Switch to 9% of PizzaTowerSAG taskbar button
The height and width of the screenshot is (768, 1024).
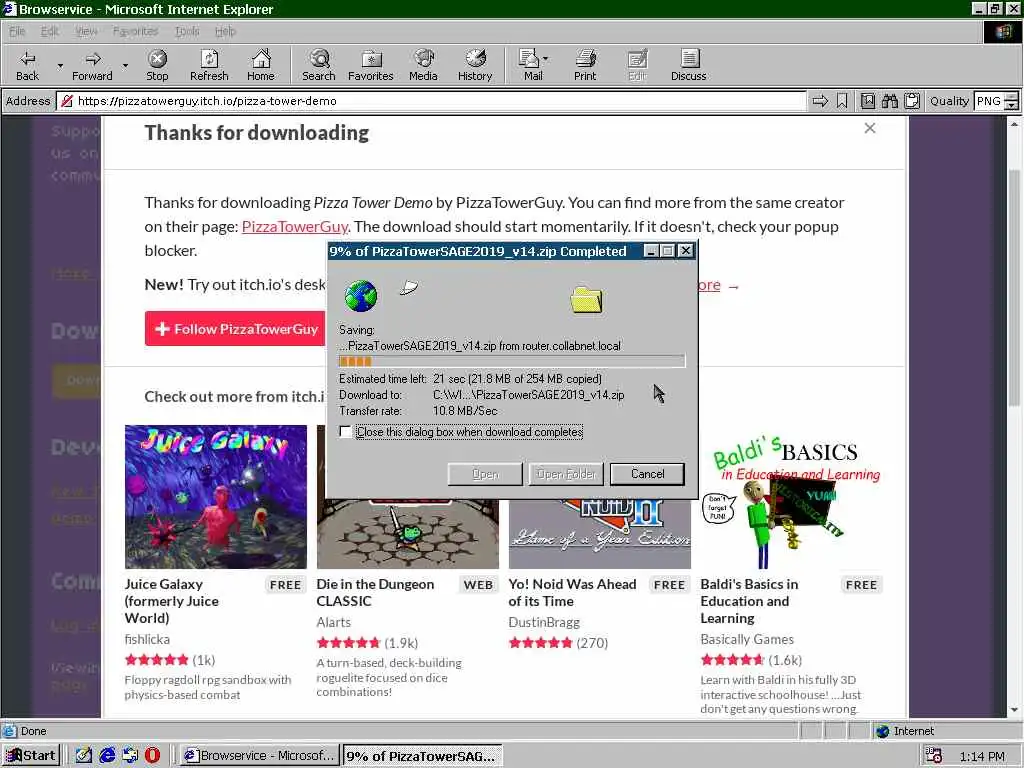423,756
